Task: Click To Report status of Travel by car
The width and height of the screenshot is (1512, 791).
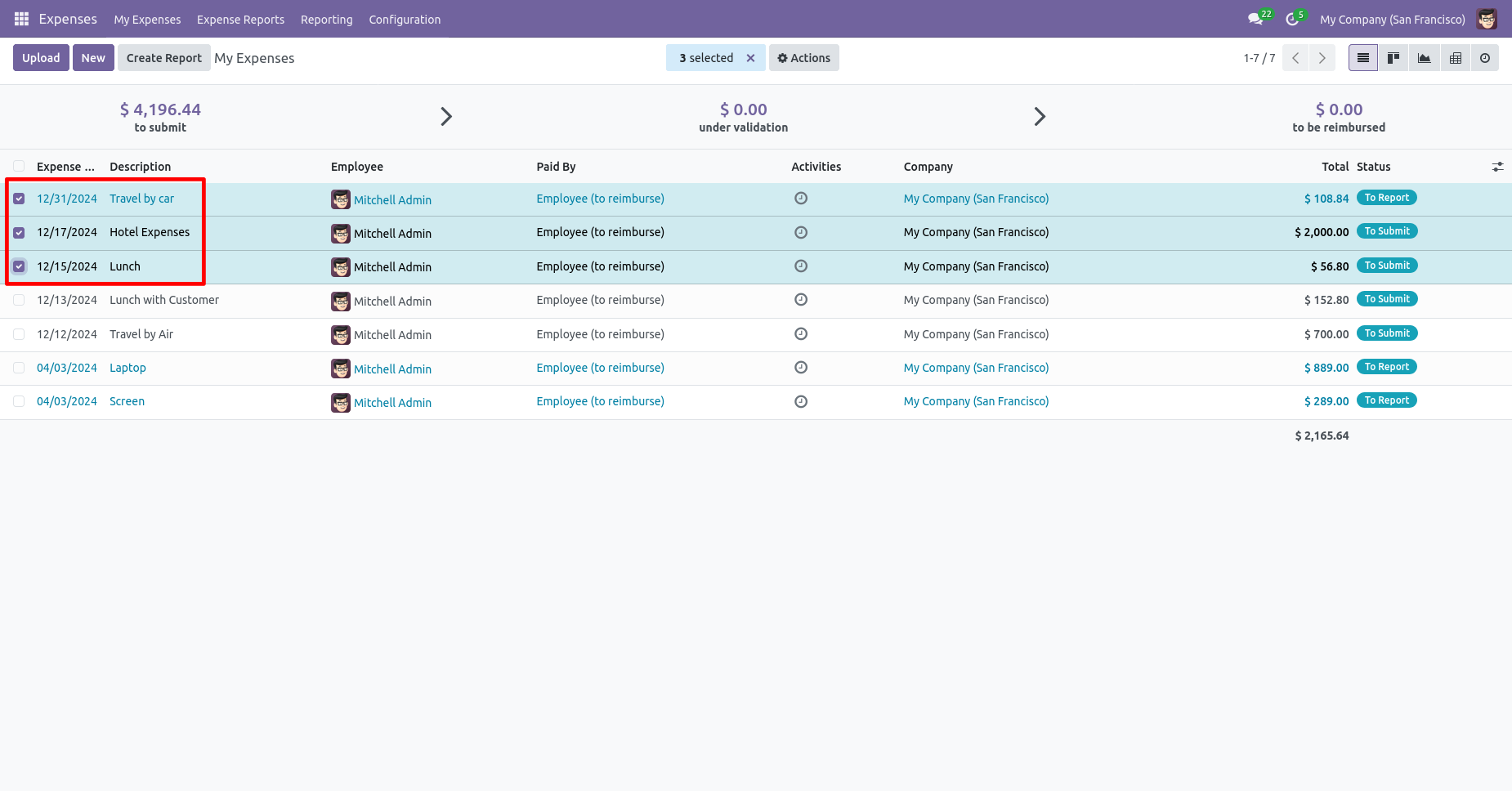Action: point(1386,198)
